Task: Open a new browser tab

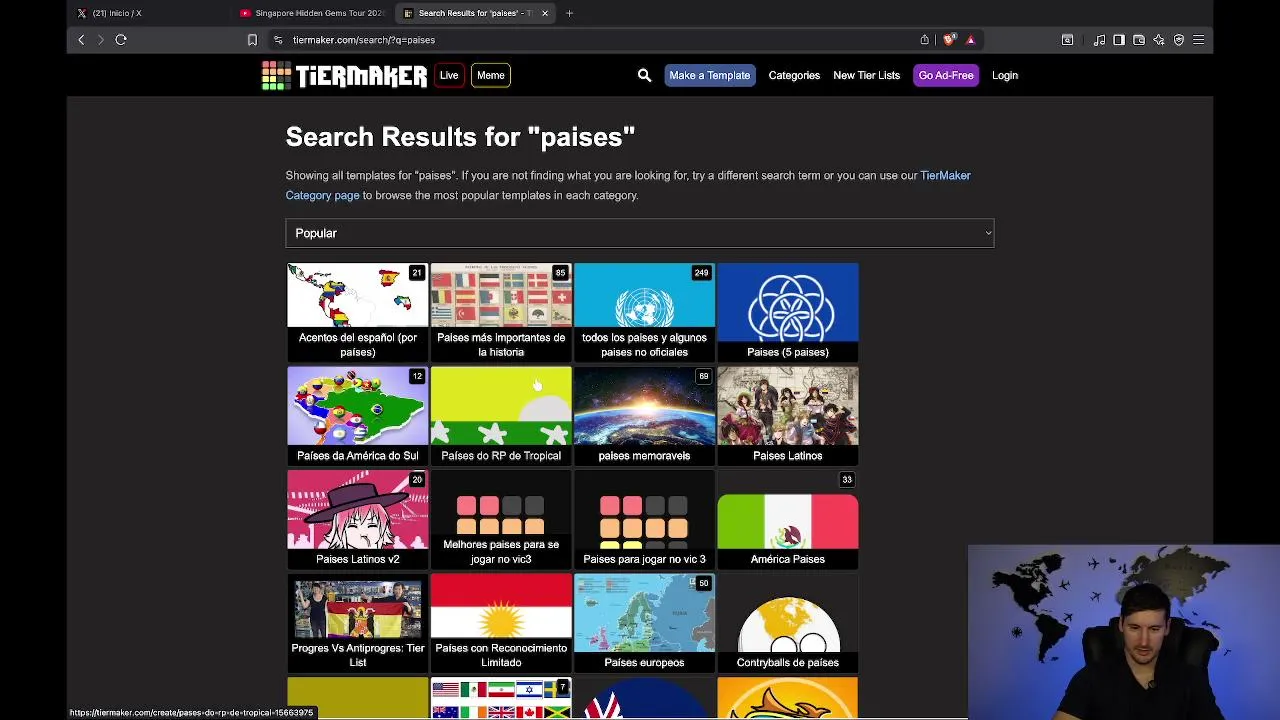Action: click(569, 13)
